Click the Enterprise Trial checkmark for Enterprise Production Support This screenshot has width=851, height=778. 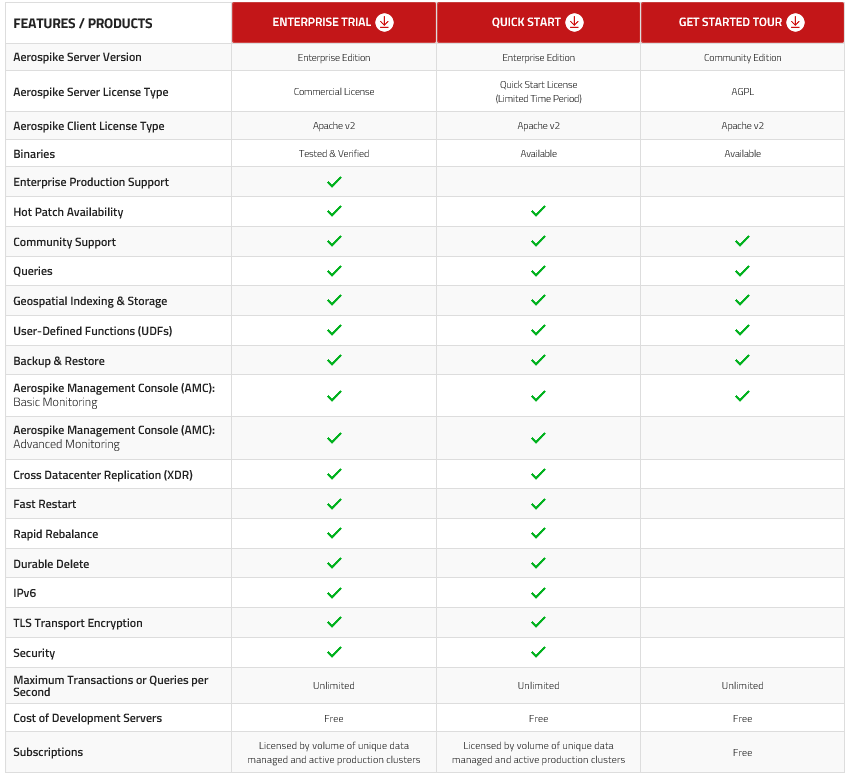tap(334, 182)
